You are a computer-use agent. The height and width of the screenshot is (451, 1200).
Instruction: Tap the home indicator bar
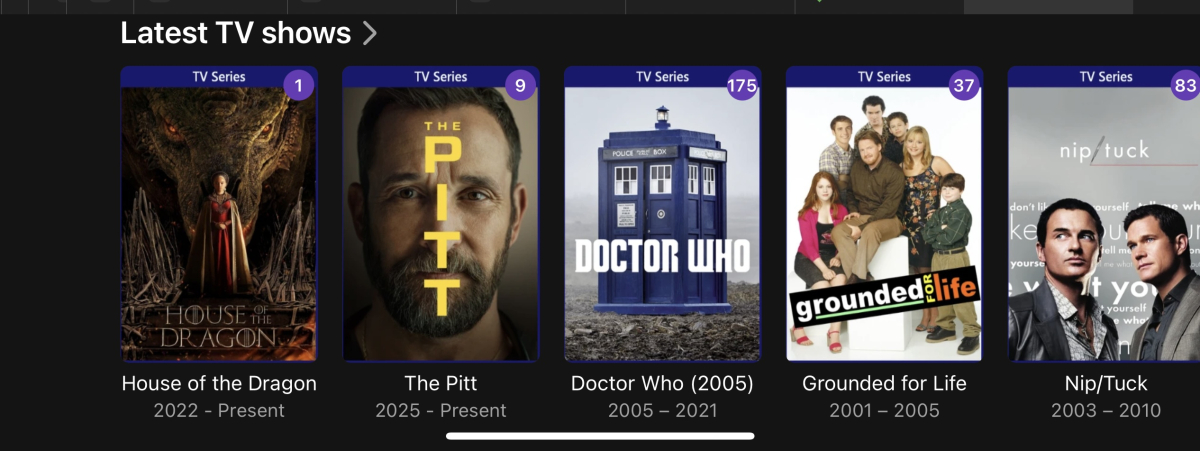[x=600, y=435]
